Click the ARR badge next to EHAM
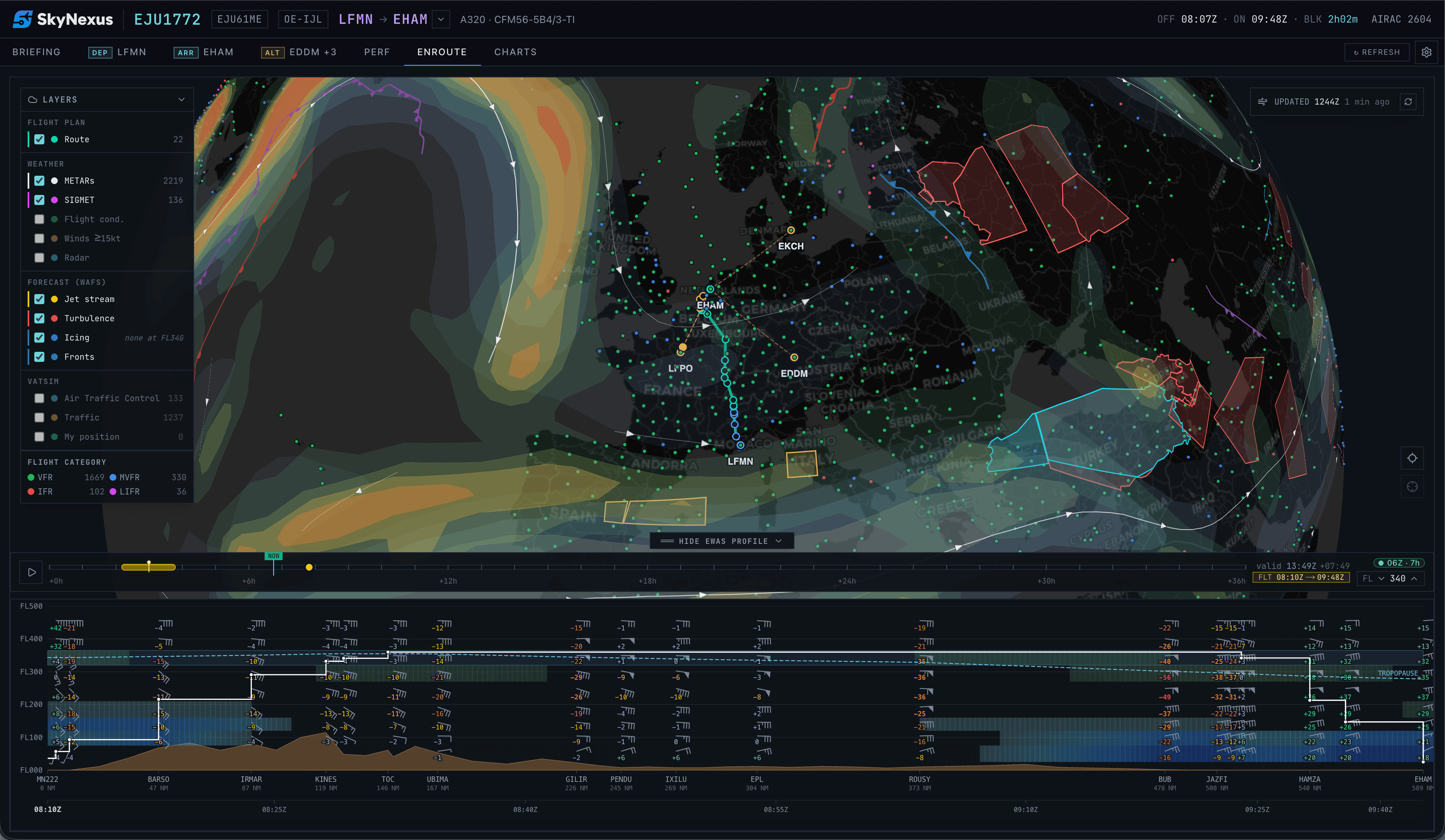 click(186, 53)
